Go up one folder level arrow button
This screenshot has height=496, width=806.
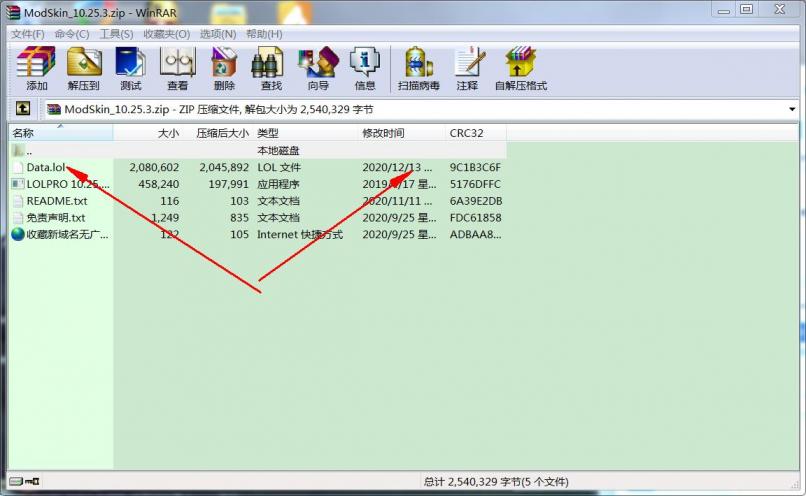coord(23,108)
